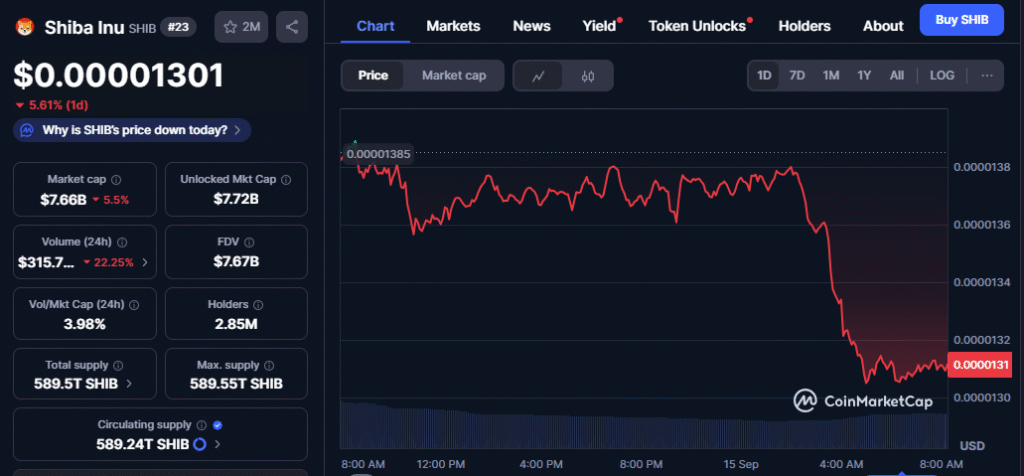Expand Total supply 589.5T SHIB chevron
This screenshot has width=1024, height=476.
pos(129,384)
